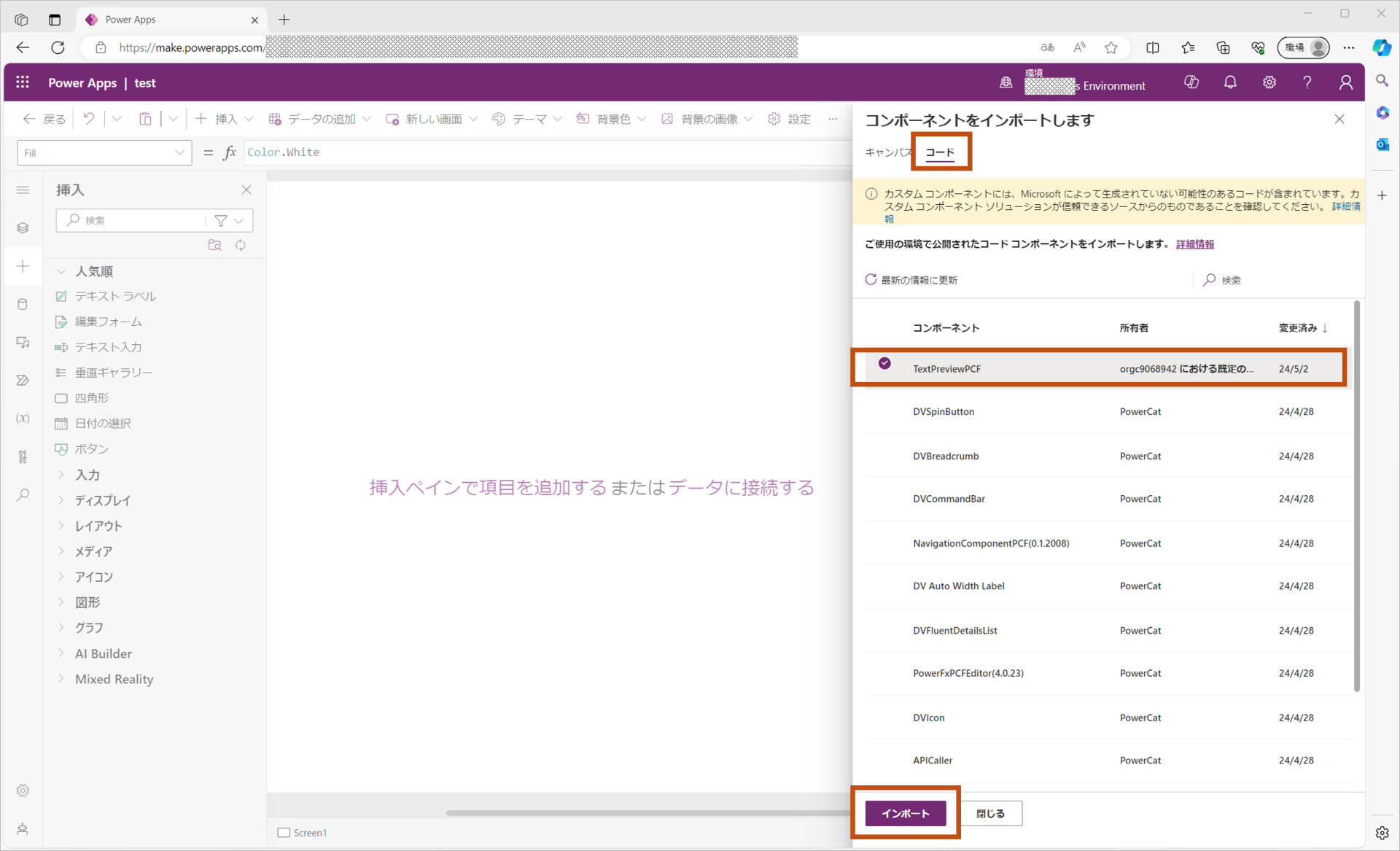This screenshot has width=1400, height=851.
Task: Click the get more components icon
Action: tap(214, 245)
